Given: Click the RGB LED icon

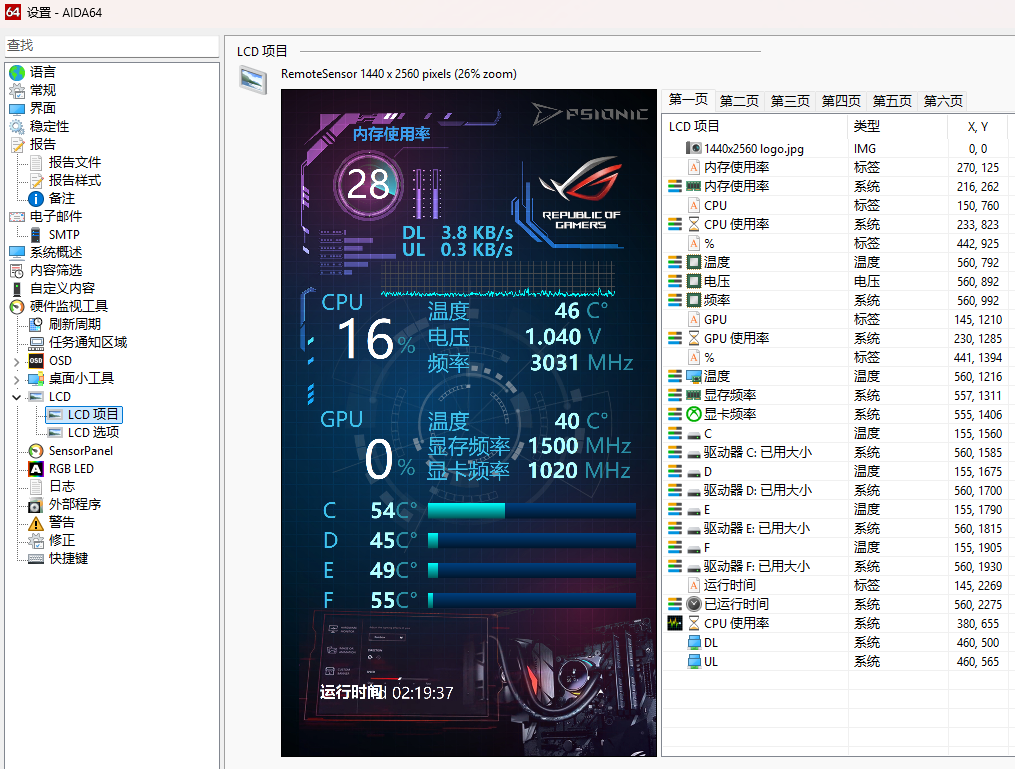Looking at the screenshot, I should (36, 469).
